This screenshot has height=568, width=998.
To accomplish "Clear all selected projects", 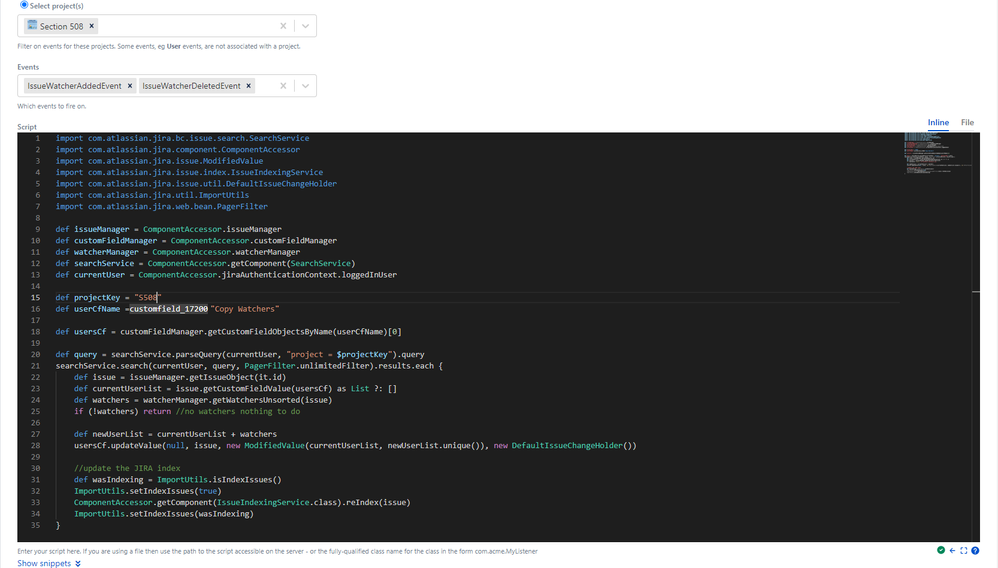I will [283, 26].
